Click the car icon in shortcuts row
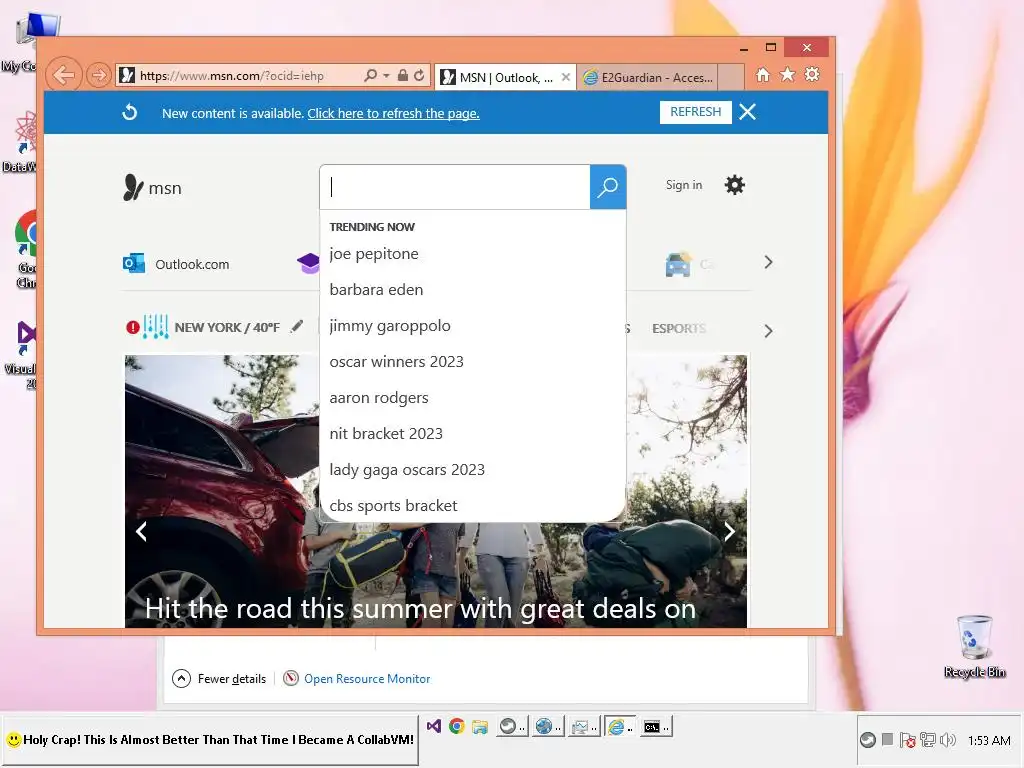The height and width of the screenshot is (768, 1024). 678,264
